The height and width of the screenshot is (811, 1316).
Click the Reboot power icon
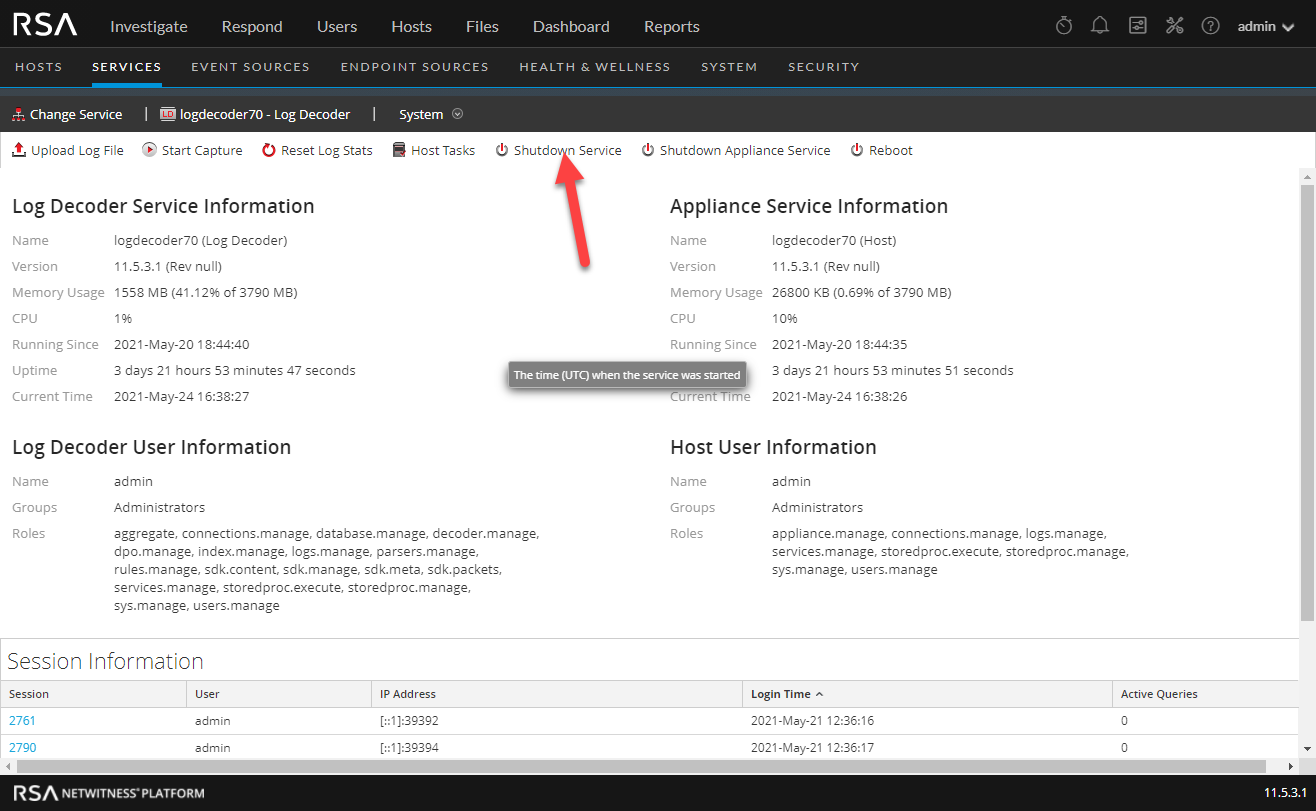(857, 150)
